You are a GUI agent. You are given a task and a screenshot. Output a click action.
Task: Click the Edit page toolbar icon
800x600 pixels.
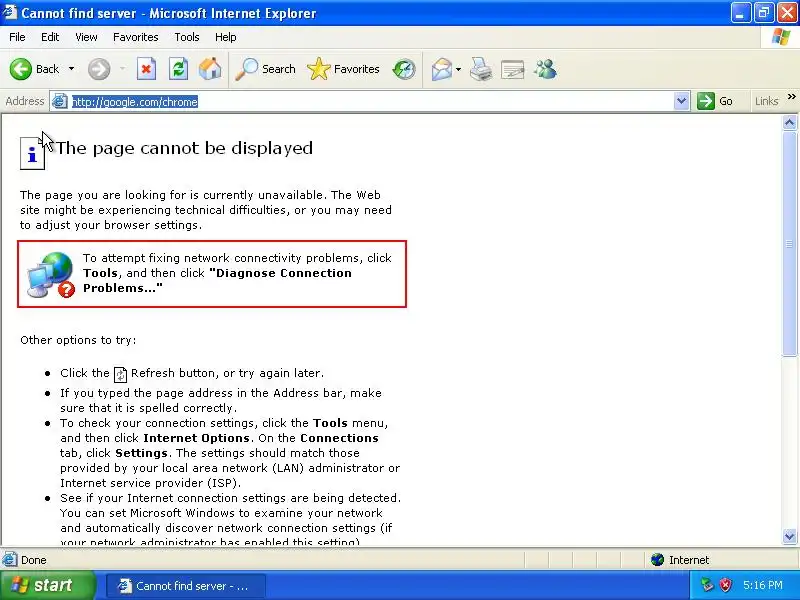point(513,69)
